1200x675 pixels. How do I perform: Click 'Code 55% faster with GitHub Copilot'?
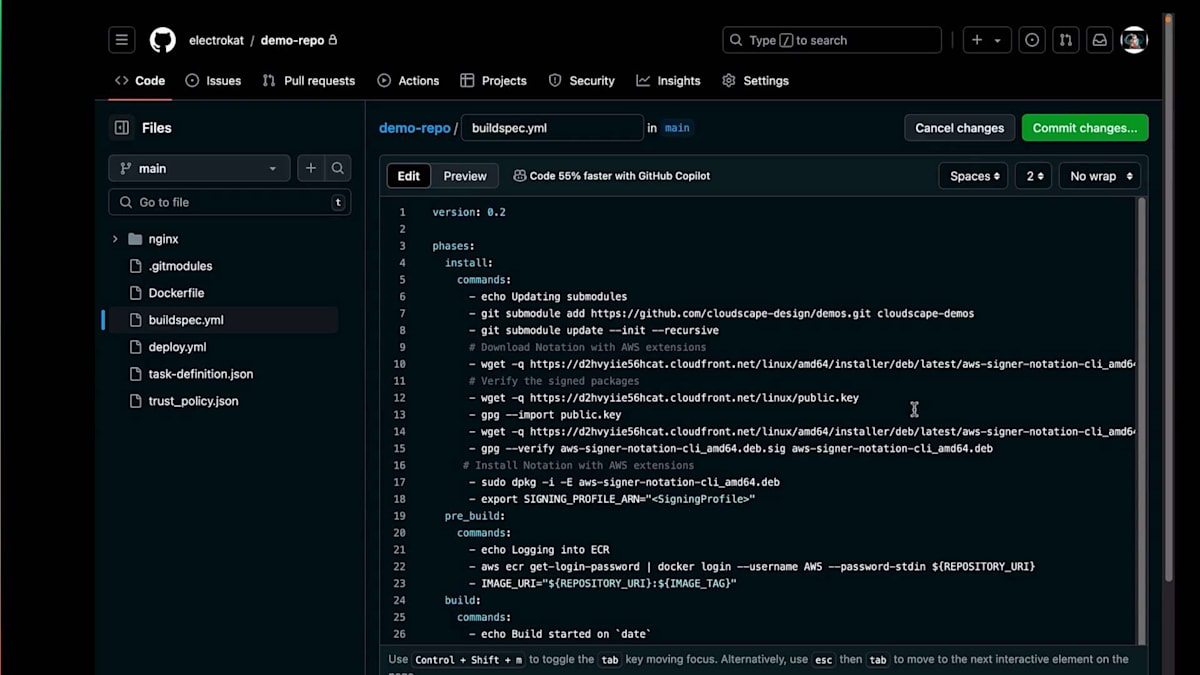click(620, 176)
